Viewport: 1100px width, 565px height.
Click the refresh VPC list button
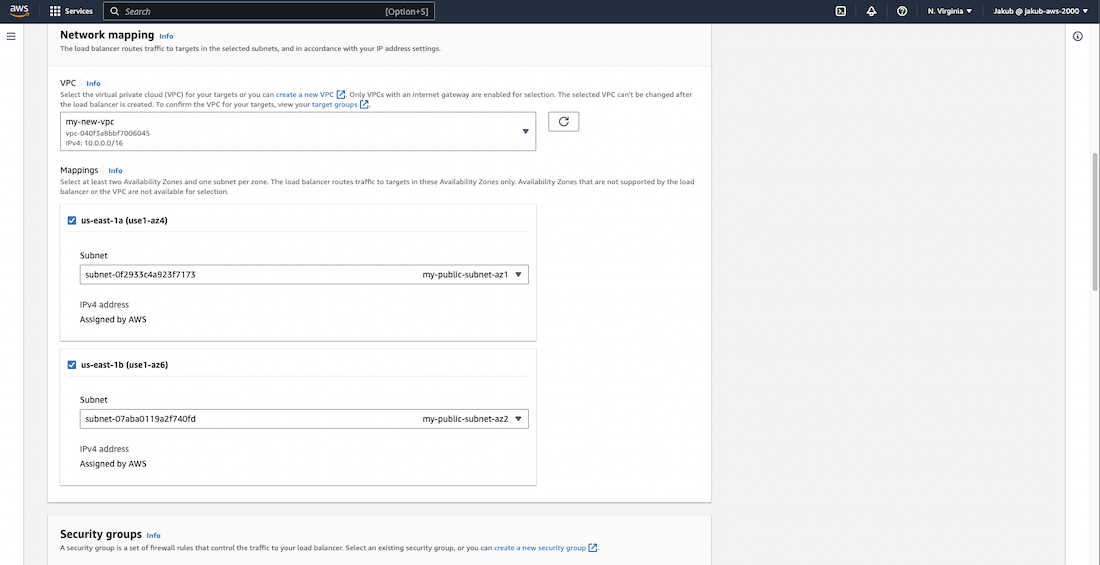click(564, 121)
